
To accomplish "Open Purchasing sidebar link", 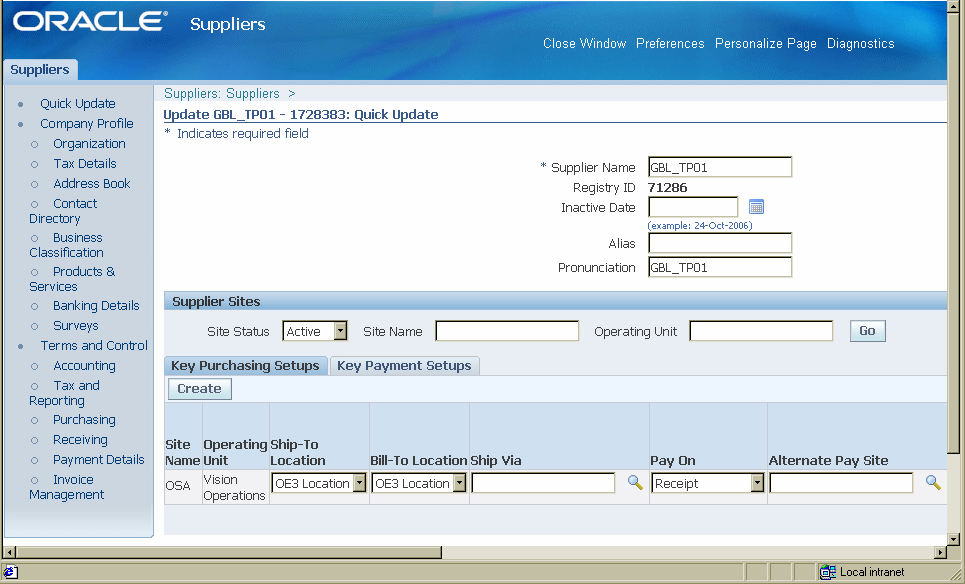I will [84, 420].
